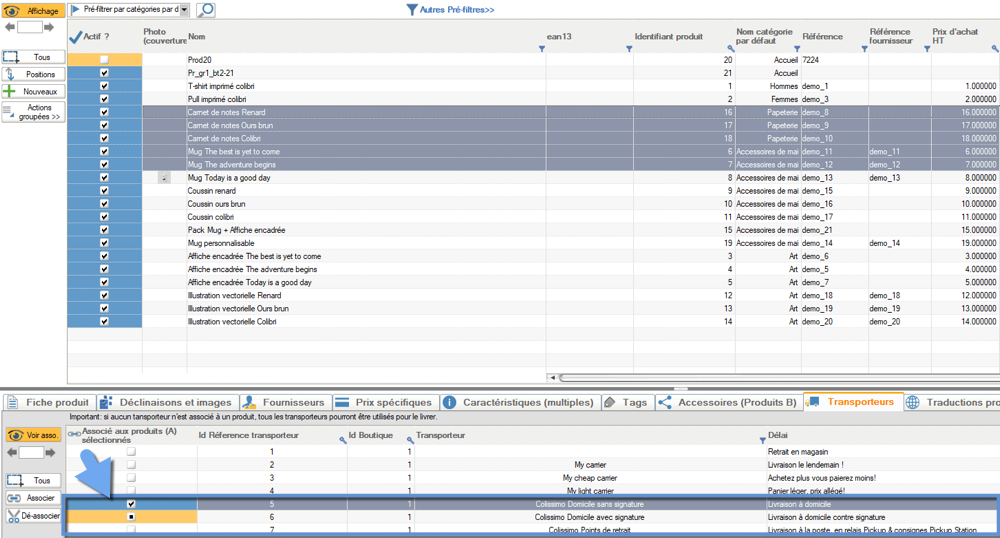The height and width of the screenshot is (538, 1000).
Task: Click key search icon right of Identifiant produit
Action: tap(731, 48)
